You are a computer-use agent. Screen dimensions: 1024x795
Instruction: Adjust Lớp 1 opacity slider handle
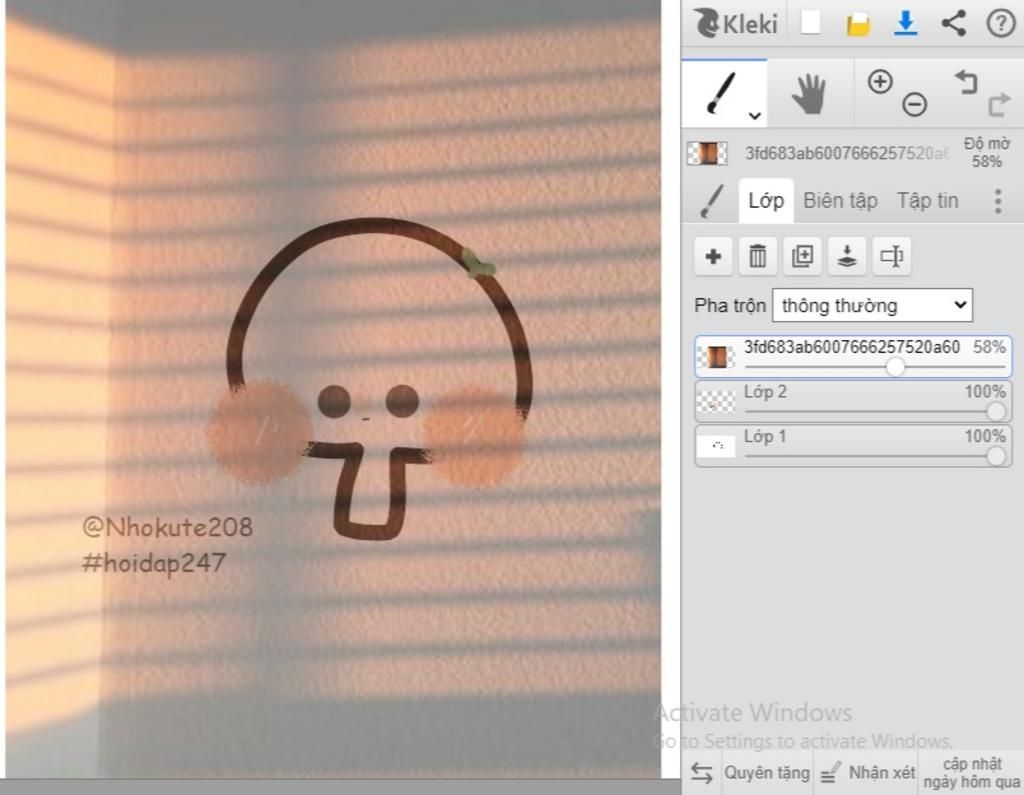(x=995, y=455)
